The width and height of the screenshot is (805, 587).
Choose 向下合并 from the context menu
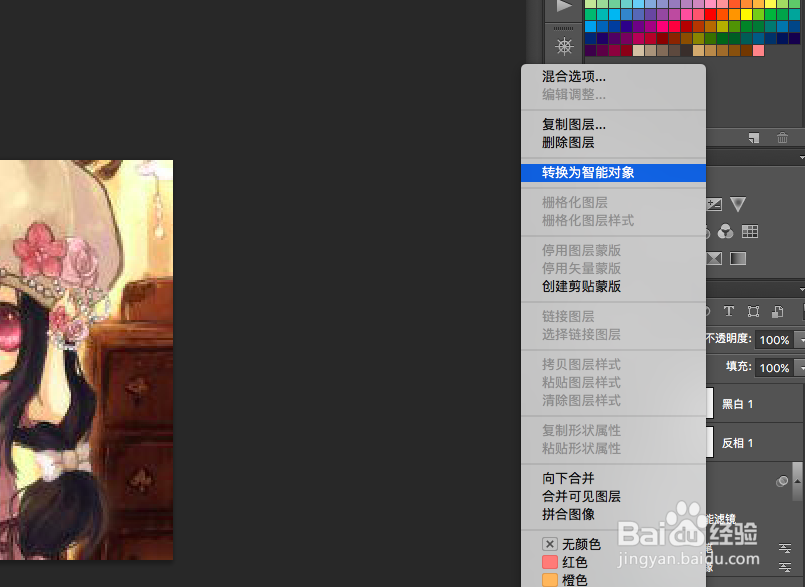click(614, 478)
